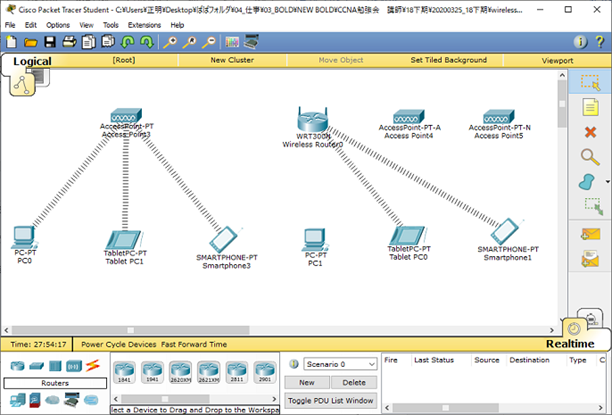This screenshot has width=612, height=415.
Task: Reset zoom with the middle magnifier
Action: (190, 42)
